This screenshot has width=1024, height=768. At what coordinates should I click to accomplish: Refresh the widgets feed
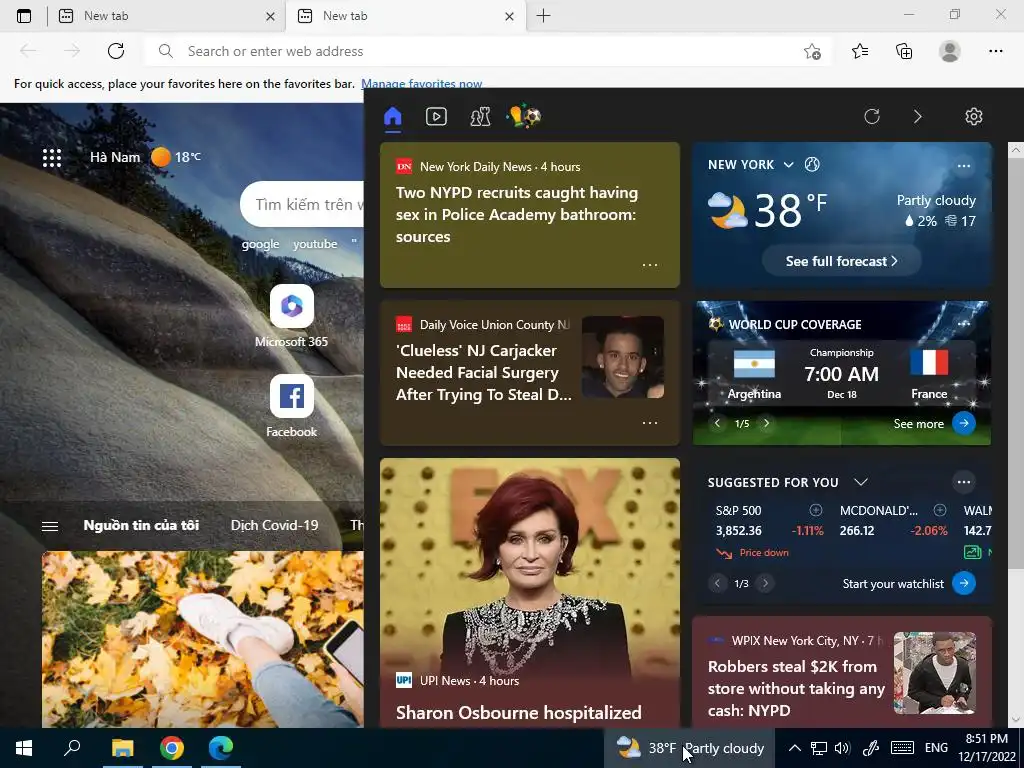(872, 117)
